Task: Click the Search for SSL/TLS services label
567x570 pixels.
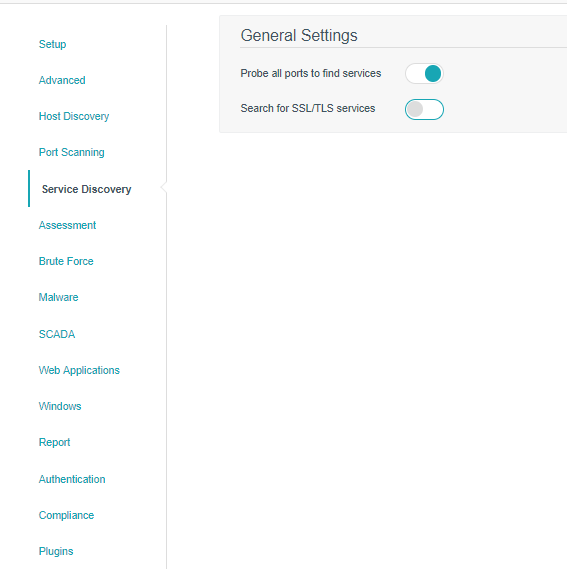Action: click(307, 108)
